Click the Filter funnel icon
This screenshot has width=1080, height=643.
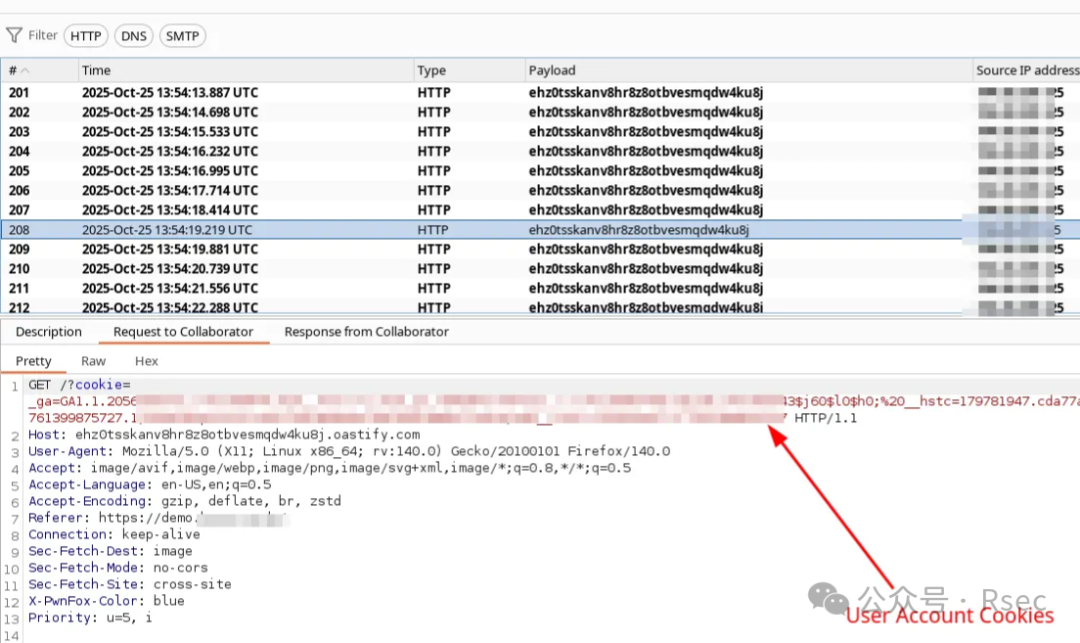click(x=14, y=35)
